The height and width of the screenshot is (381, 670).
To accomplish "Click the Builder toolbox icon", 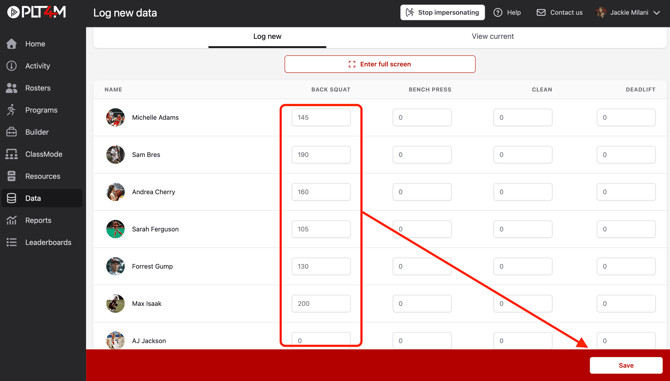I will point(12,132).
